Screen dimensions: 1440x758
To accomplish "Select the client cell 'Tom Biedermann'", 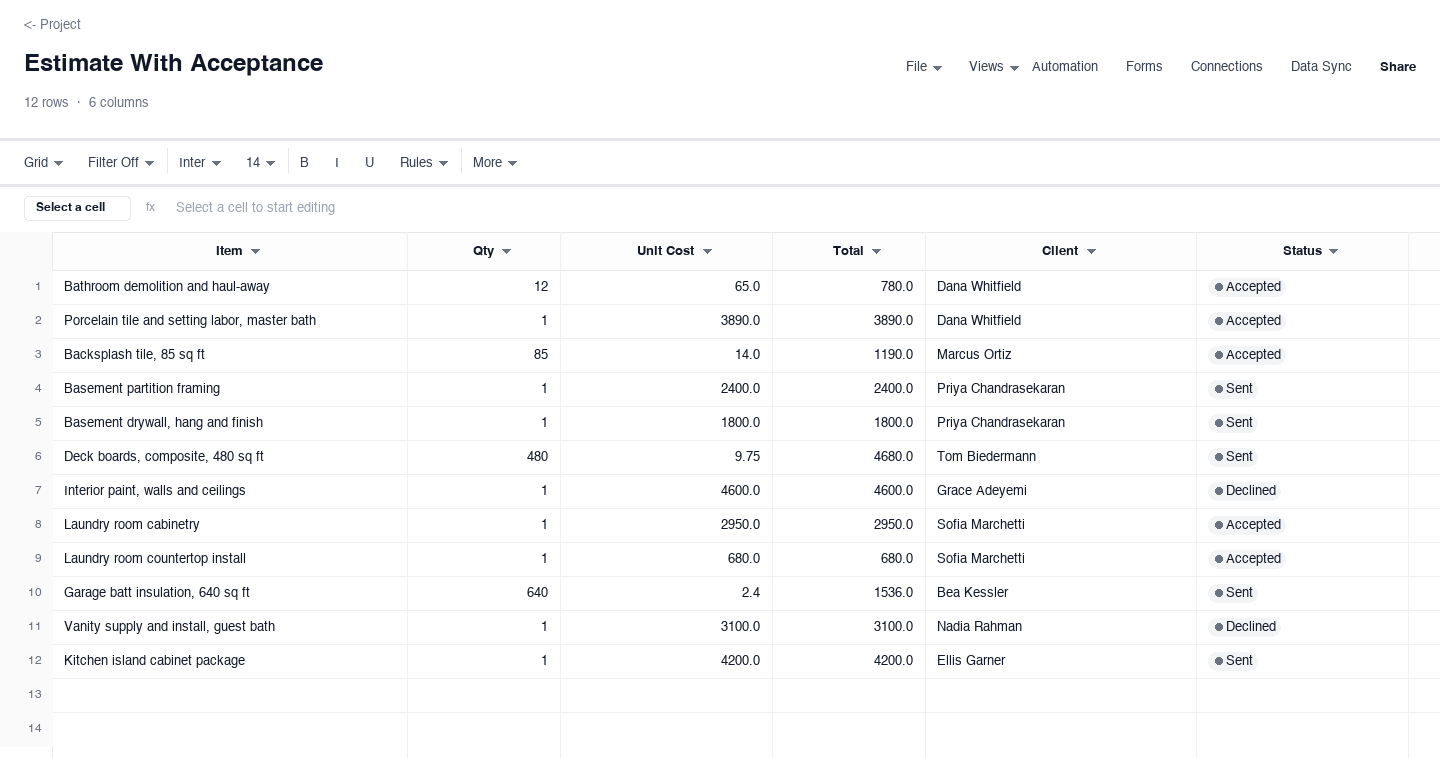I will 1061,457.
